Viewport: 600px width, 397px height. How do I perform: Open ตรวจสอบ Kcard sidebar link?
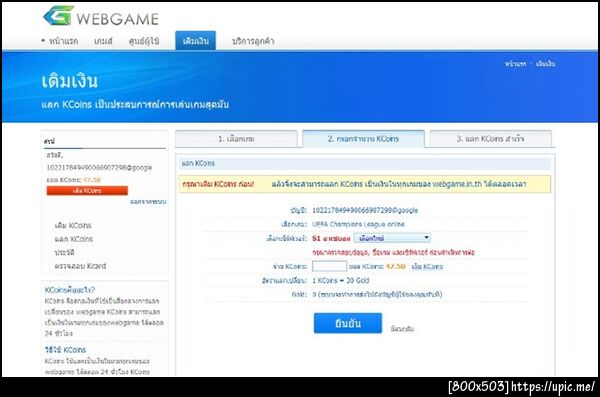coord(80,266)
